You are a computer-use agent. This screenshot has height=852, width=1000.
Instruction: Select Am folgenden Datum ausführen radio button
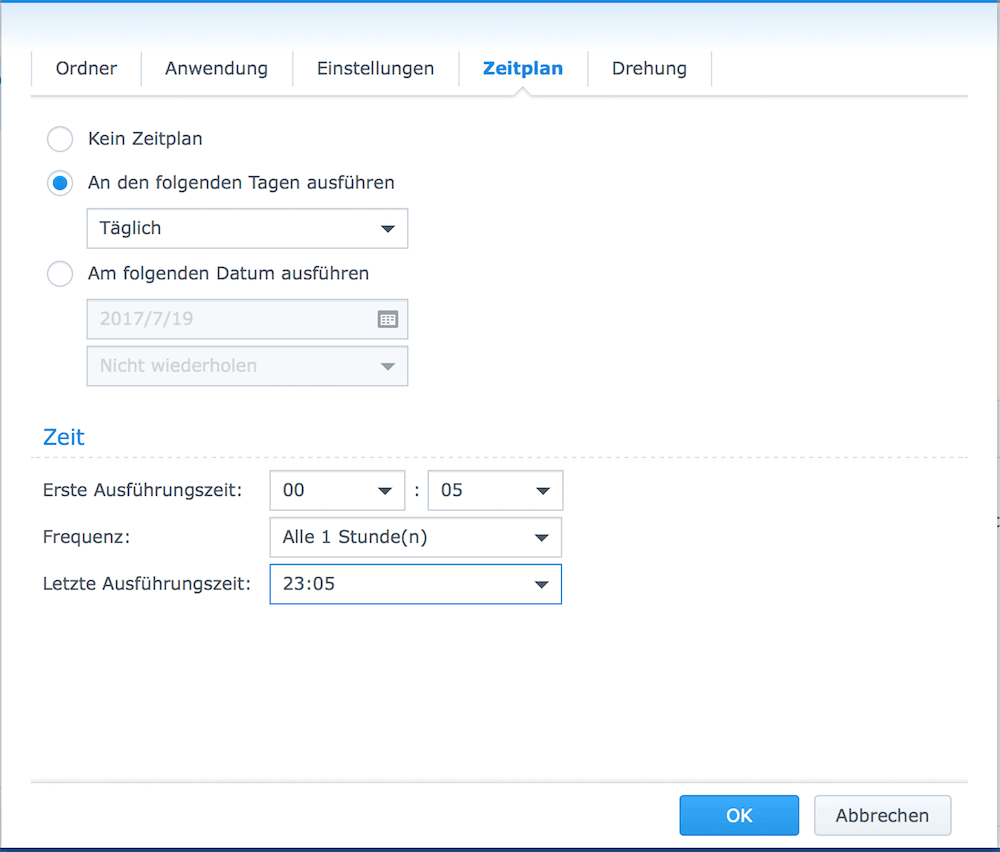[x=60, y=274]
